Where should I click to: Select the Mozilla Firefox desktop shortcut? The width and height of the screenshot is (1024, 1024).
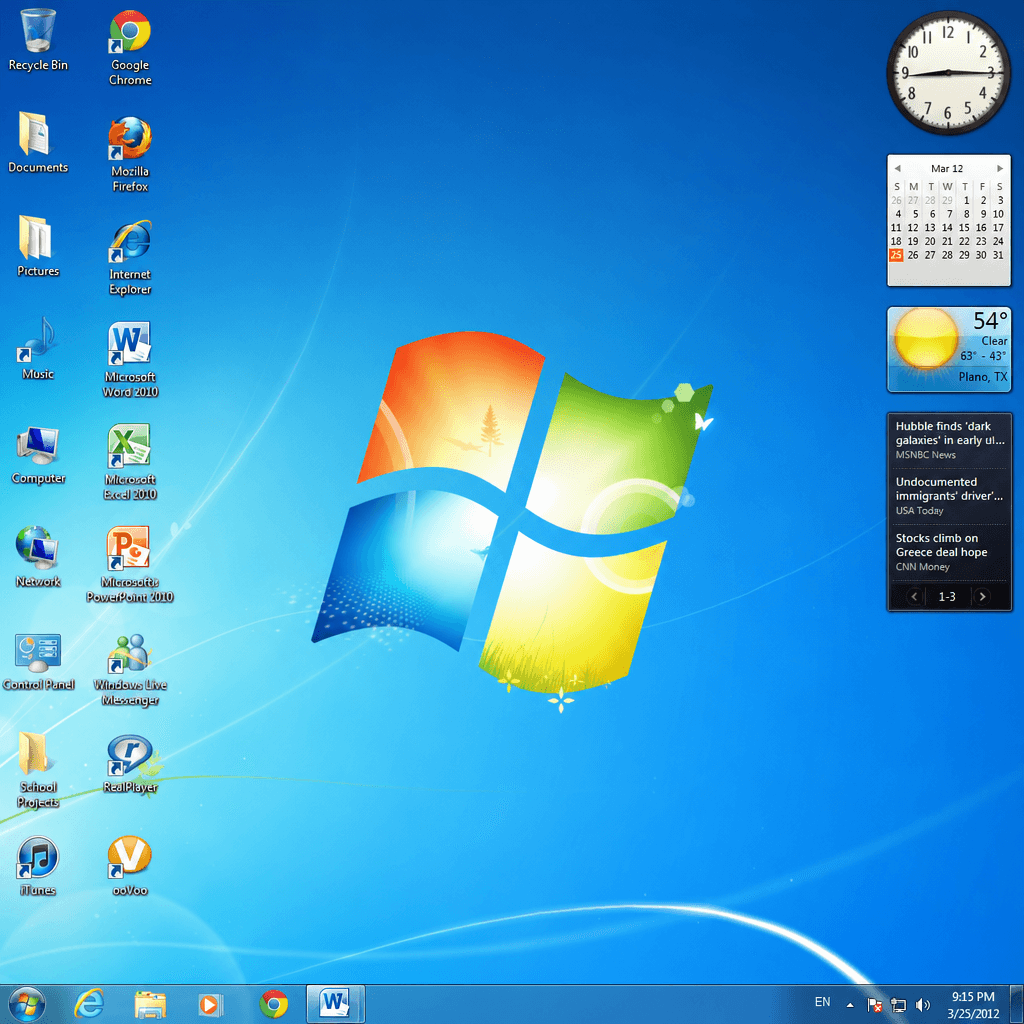pos(130,153)
